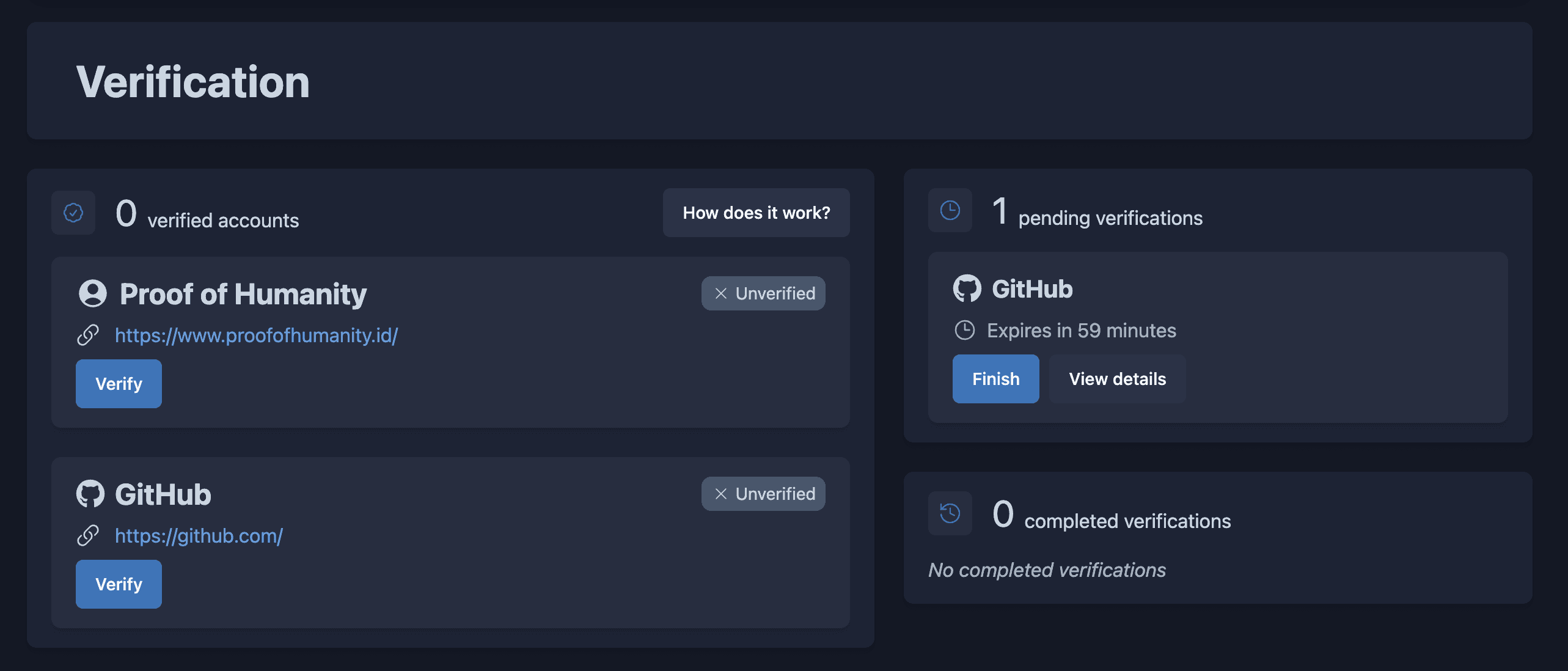Click the link icon next to proofofhumanity.id
This screenshot has height=671, width=1568.
[x=88, y=334]
